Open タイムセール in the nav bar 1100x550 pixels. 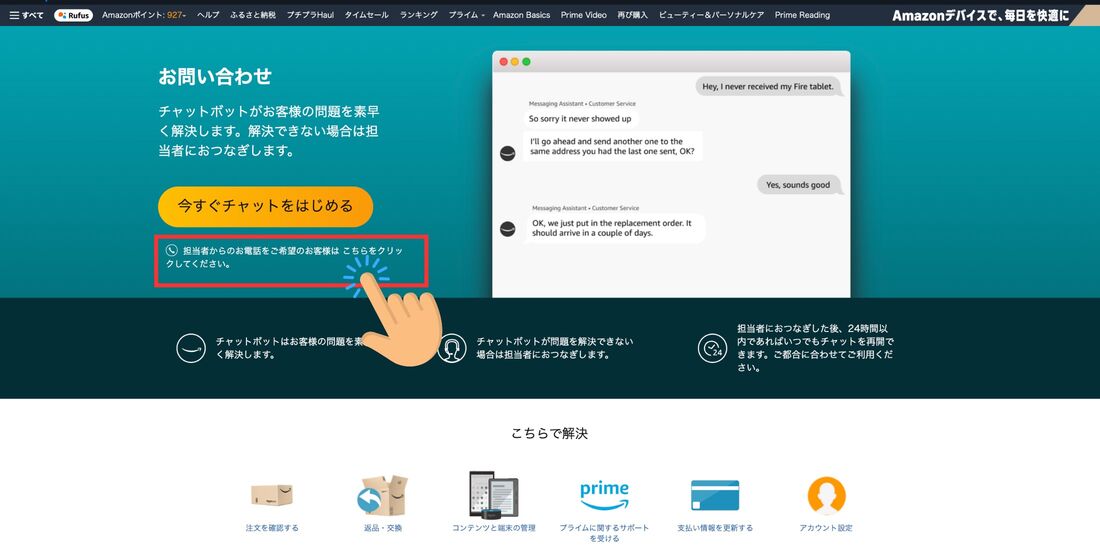(366, 15)
